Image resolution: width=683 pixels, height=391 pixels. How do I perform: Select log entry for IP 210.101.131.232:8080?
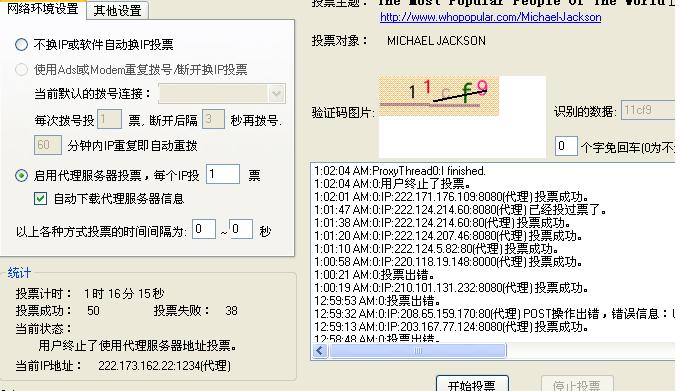tap(451, 288)
